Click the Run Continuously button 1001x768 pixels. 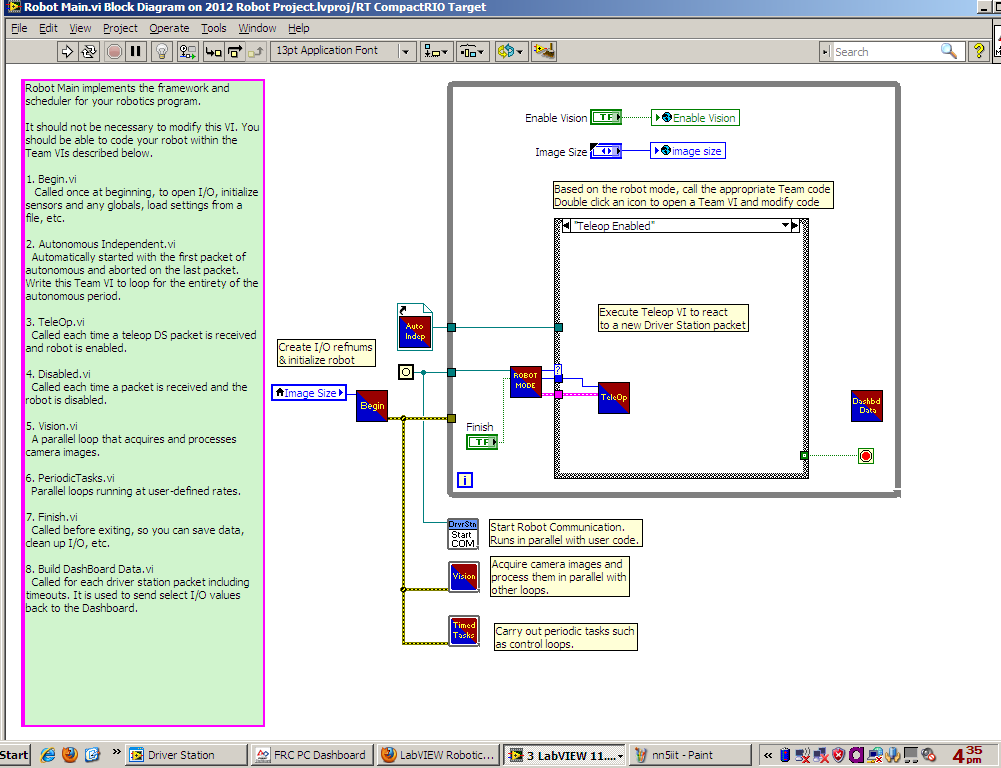coord(89,51)
